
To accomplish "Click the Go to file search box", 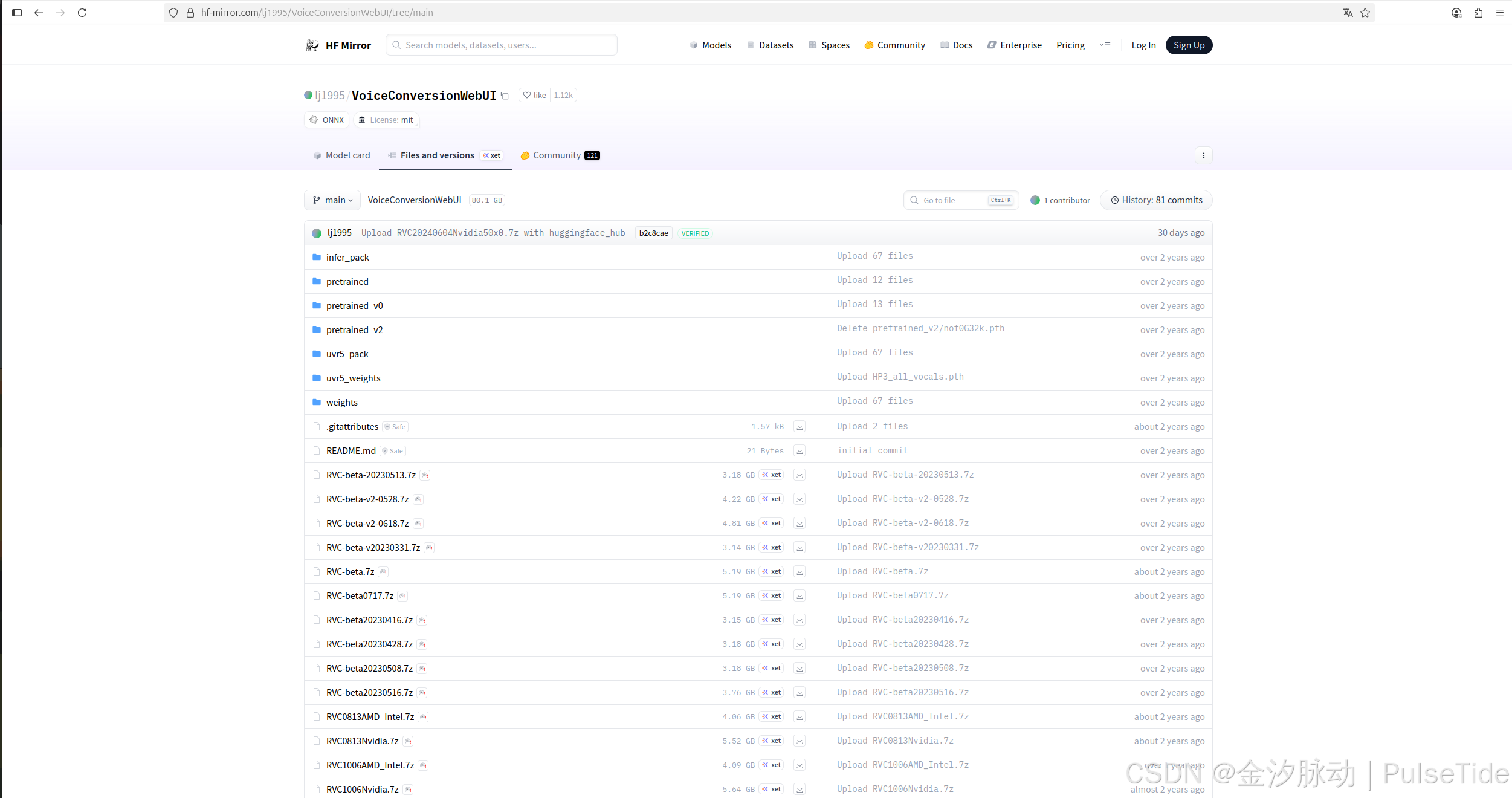I will pyautogui.click(x=961, y=200).
